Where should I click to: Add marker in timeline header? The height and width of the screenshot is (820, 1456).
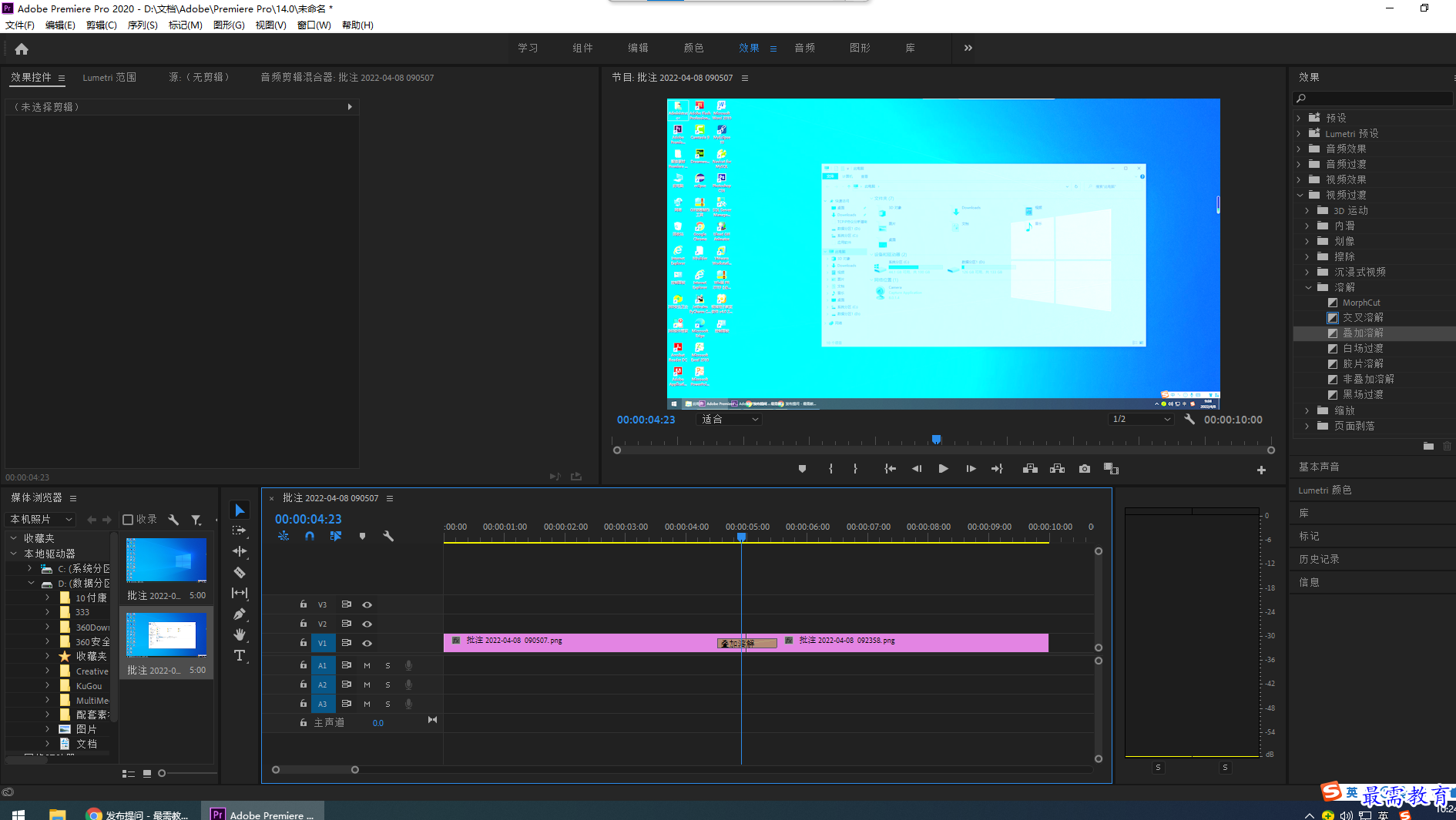click(x=362, y=536)
